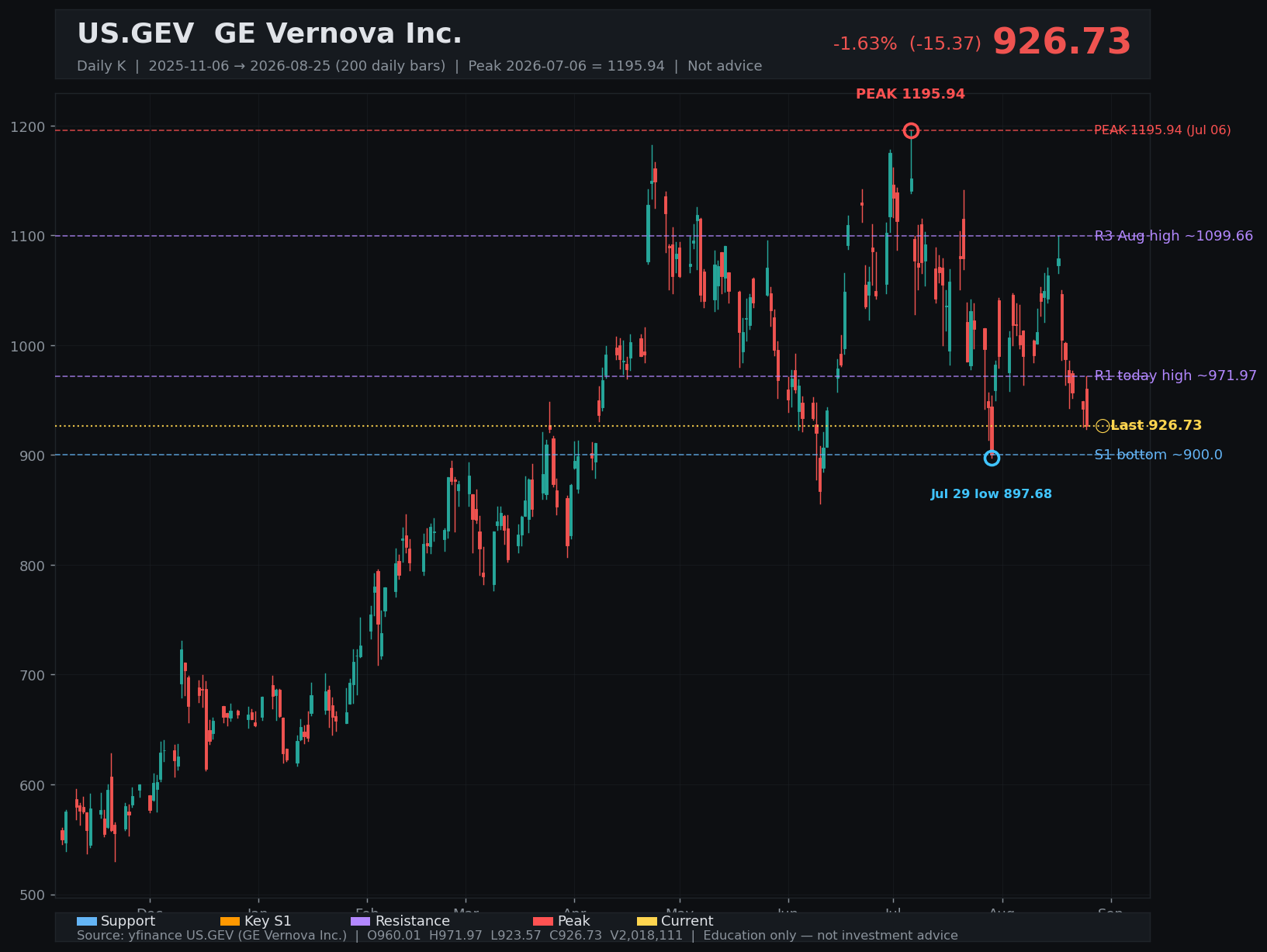Click the purple Resistance legend swatch

(x=361, y=921)
